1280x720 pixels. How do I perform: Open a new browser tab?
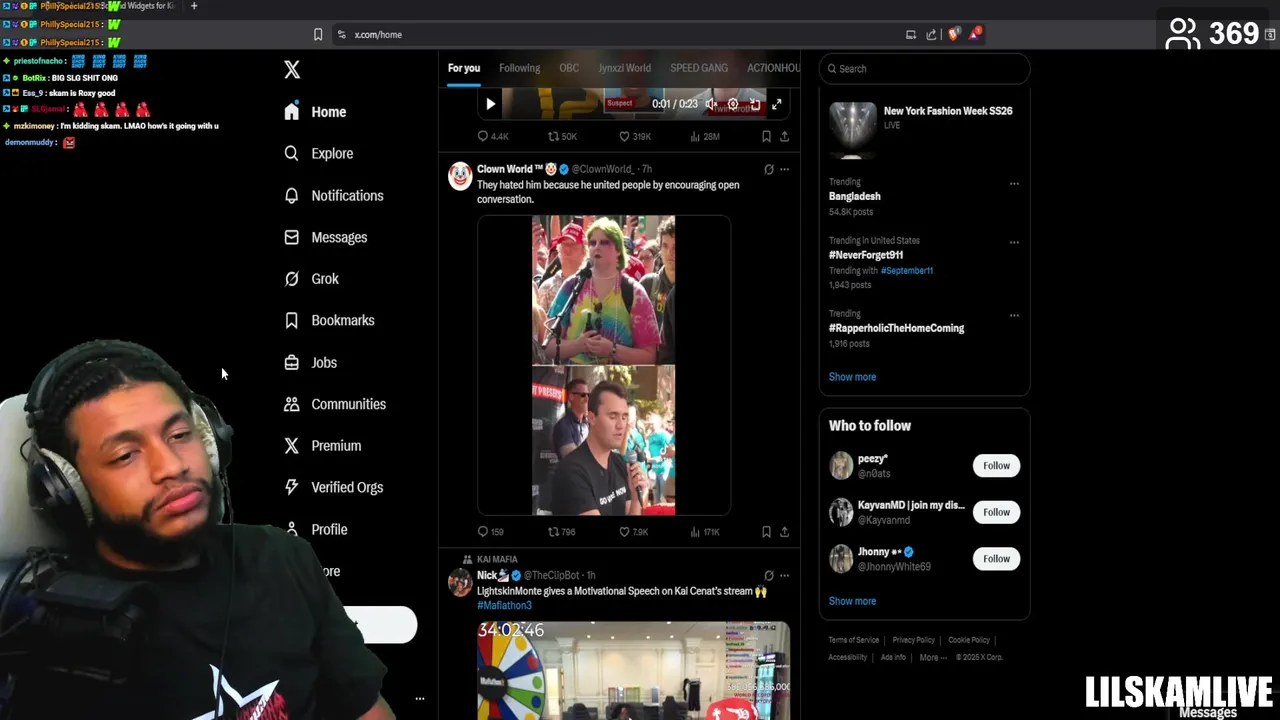[x=194, y=6]
